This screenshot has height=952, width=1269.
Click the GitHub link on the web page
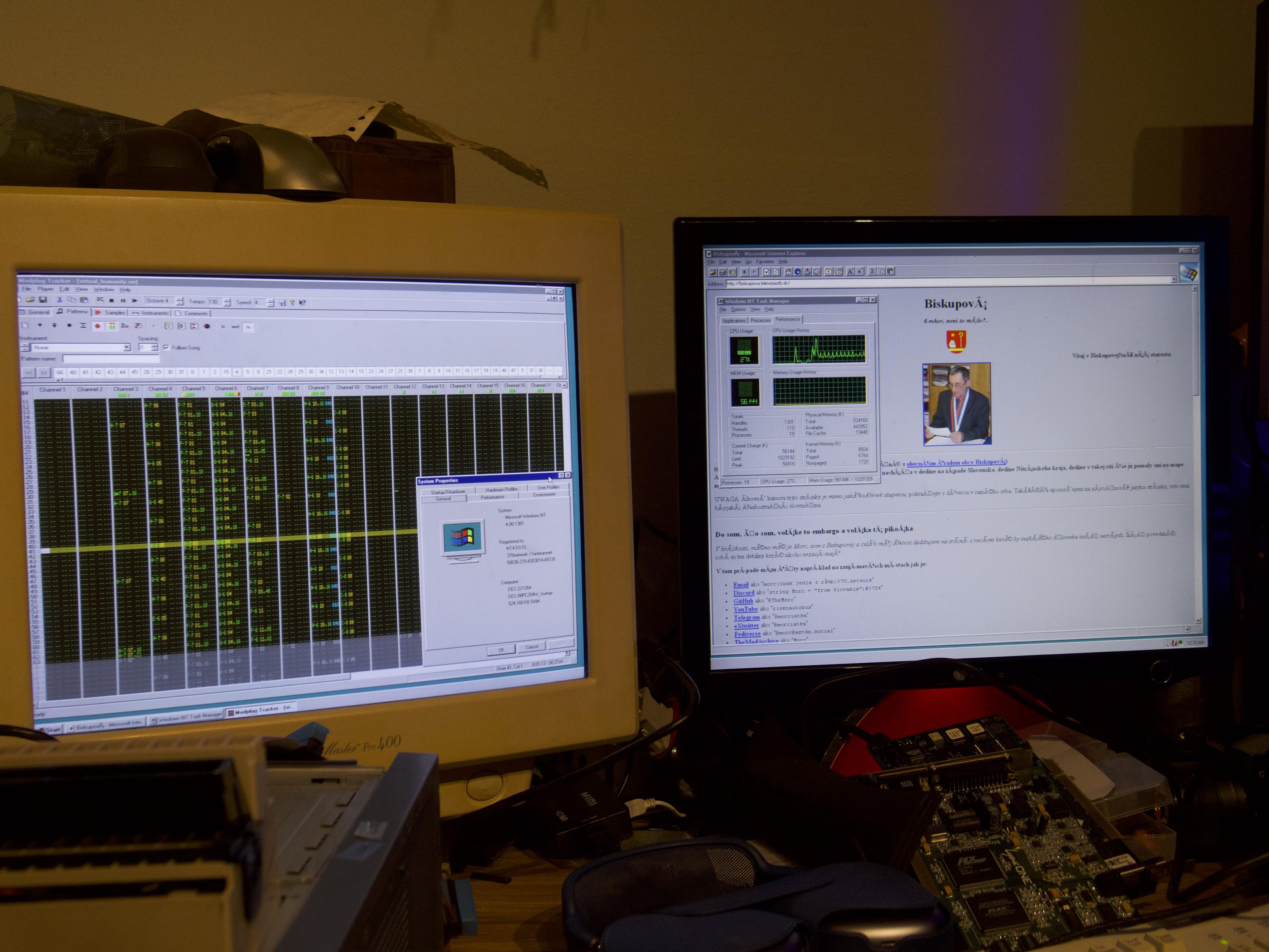743,601
